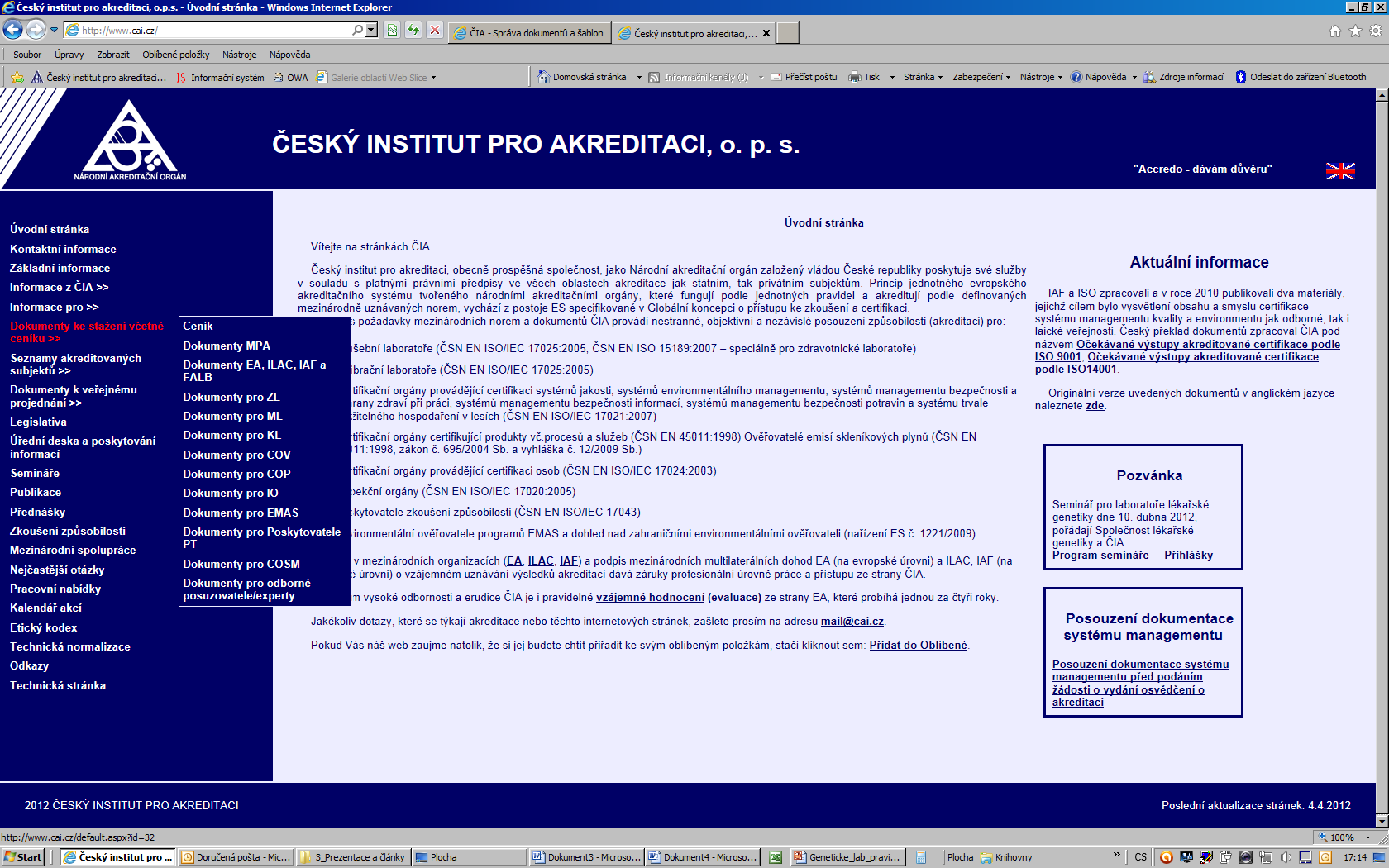Open the Zobrazit menu
Viewport: 1389px width, 868px height.
pyautogui.click(x=113, y=55)
